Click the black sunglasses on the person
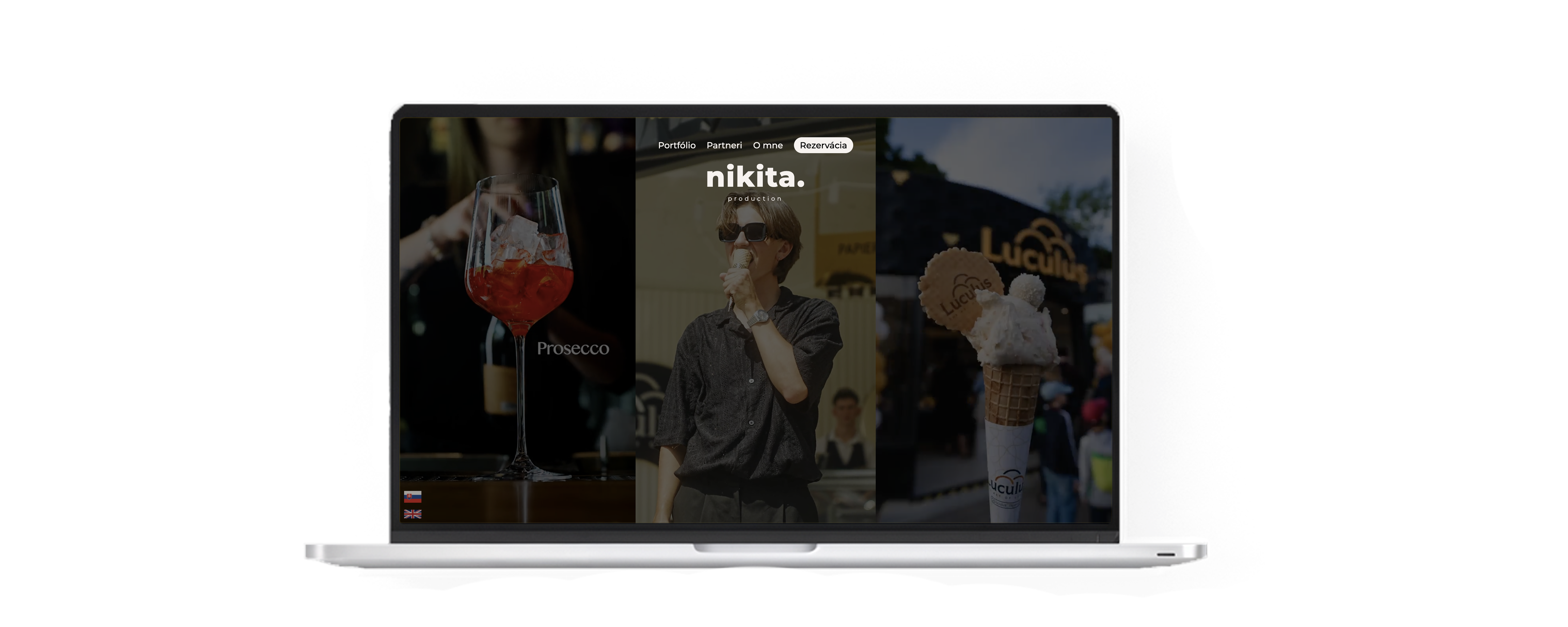The width and height of the screenshot is (1568, 627). click(743, 232)
